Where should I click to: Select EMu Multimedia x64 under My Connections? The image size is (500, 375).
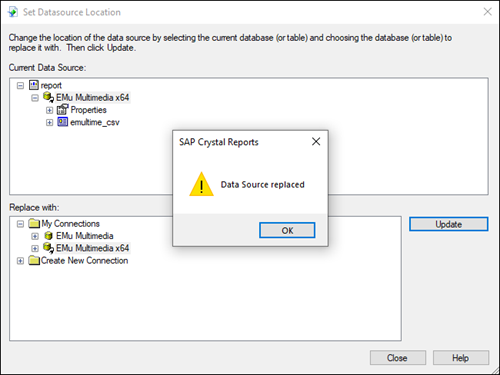pyautogui.click(x=93, y=248)
